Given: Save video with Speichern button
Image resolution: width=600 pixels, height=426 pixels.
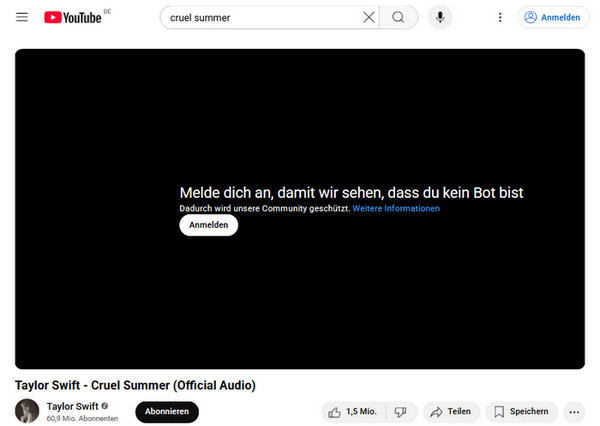Looking at the screenshot, I should [522, 412].
